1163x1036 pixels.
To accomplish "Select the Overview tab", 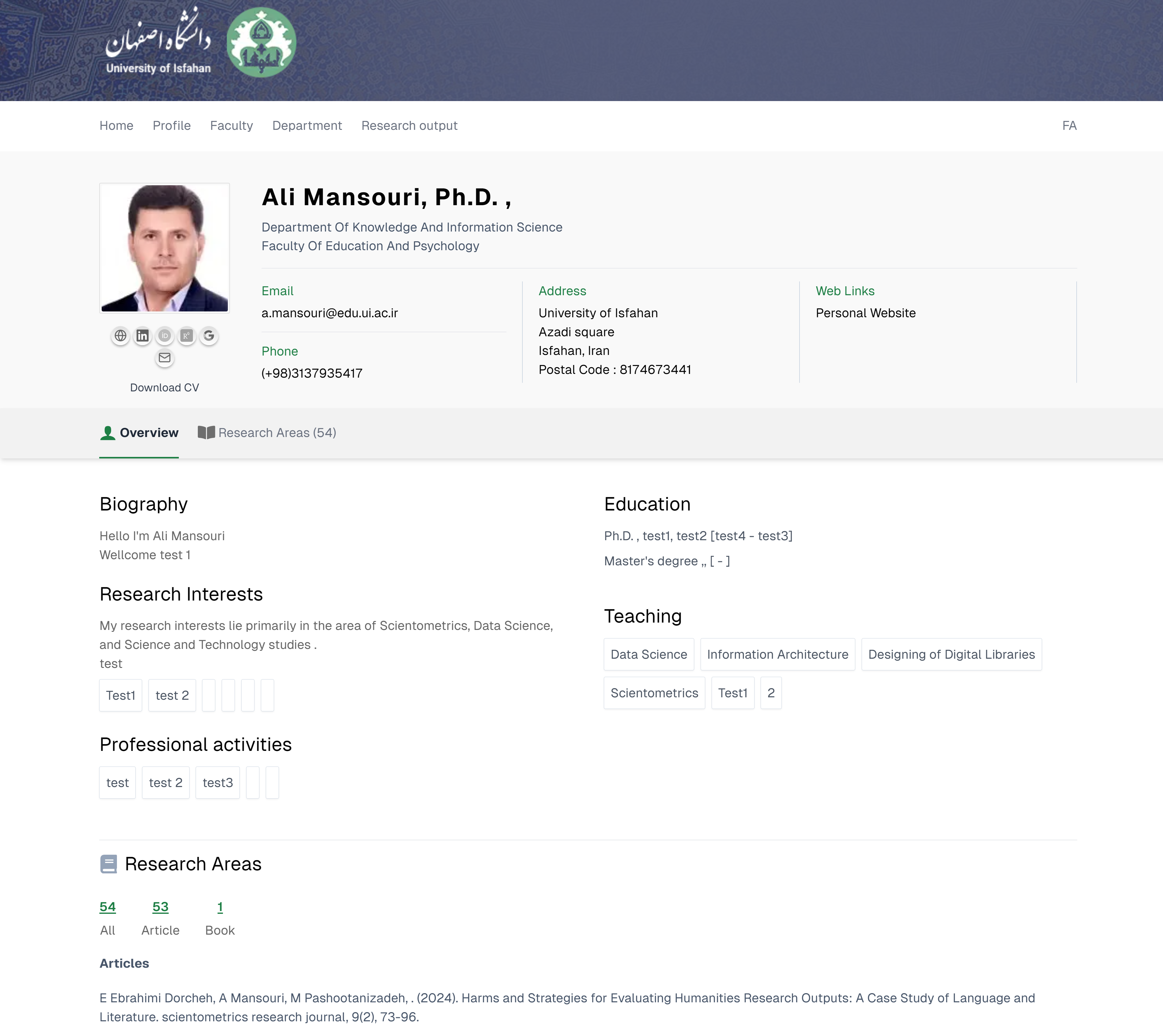I will 139,433.
